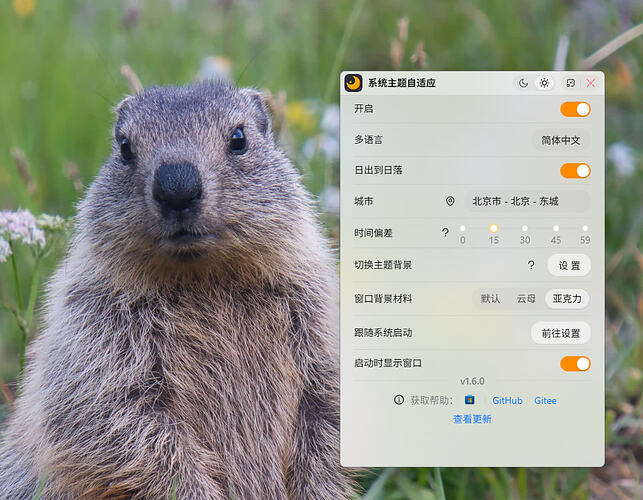
Task: Select 亚克力 window background material
Action: pos(567,299)
